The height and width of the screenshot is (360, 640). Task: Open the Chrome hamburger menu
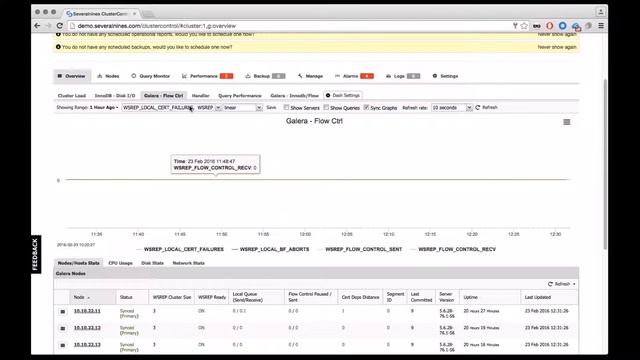pyautogui.click(x=601, y=26)
